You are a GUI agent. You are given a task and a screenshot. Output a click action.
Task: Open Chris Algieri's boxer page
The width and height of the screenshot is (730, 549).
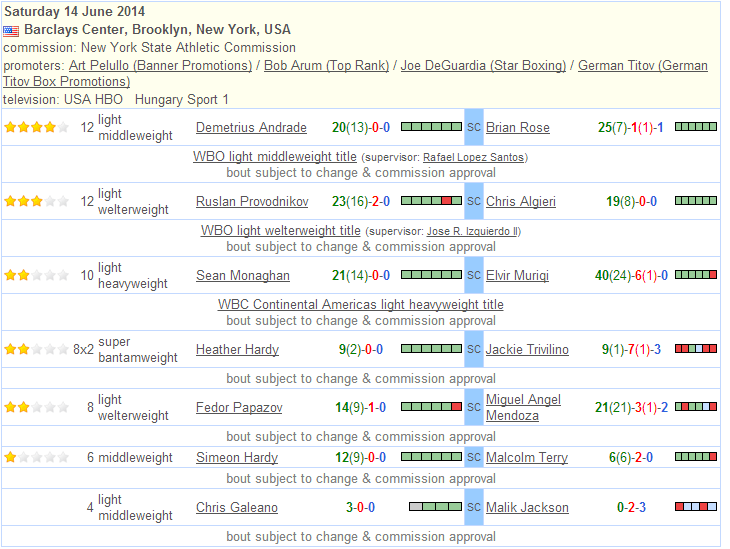pyautogui.click(x=521, y=202)
